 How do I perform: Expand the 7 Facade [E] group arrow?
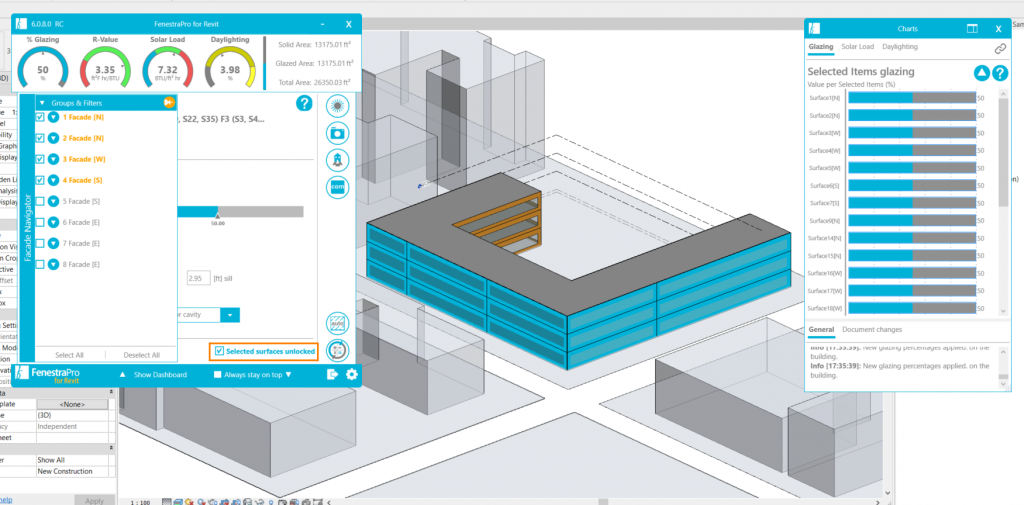tap(54, 244)
